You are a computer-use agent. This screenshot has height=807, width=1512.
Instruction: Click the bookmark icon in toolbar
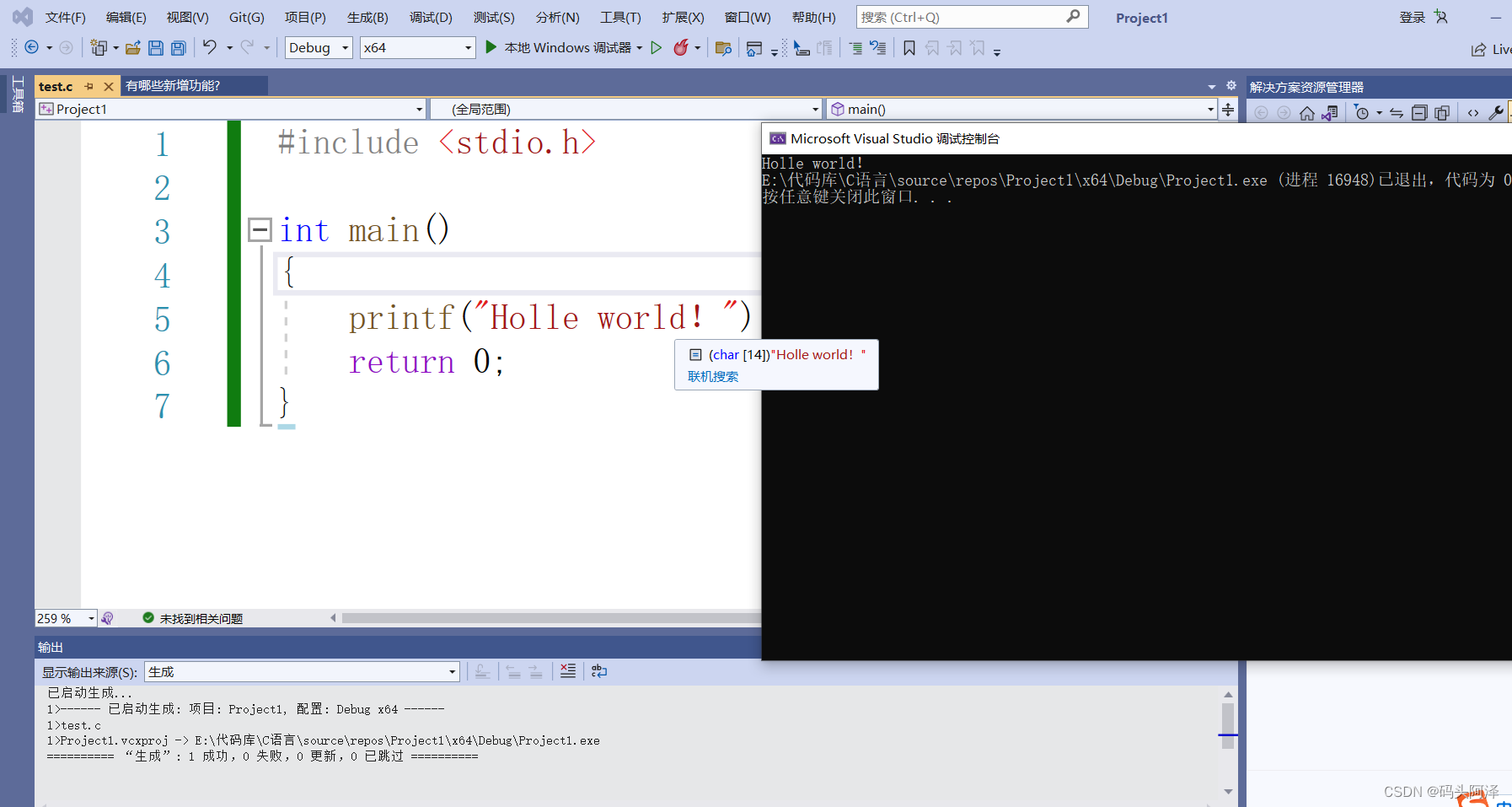(x=909, y=48)
